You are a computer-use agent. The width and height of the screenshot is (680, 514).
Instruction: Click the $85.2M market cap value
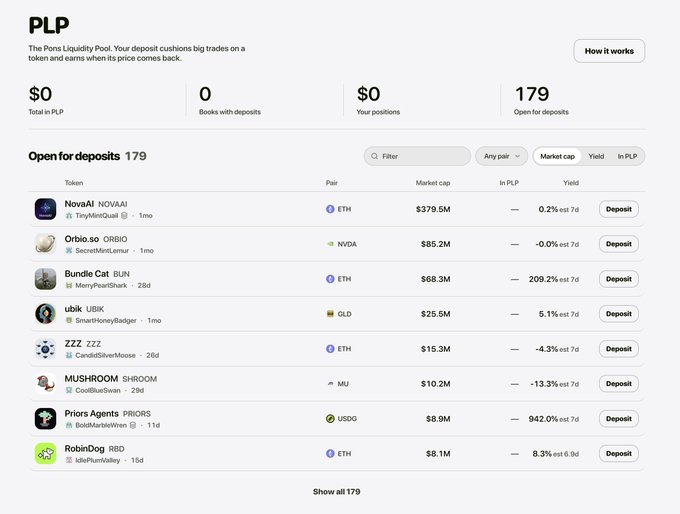(x=435, y=244)
